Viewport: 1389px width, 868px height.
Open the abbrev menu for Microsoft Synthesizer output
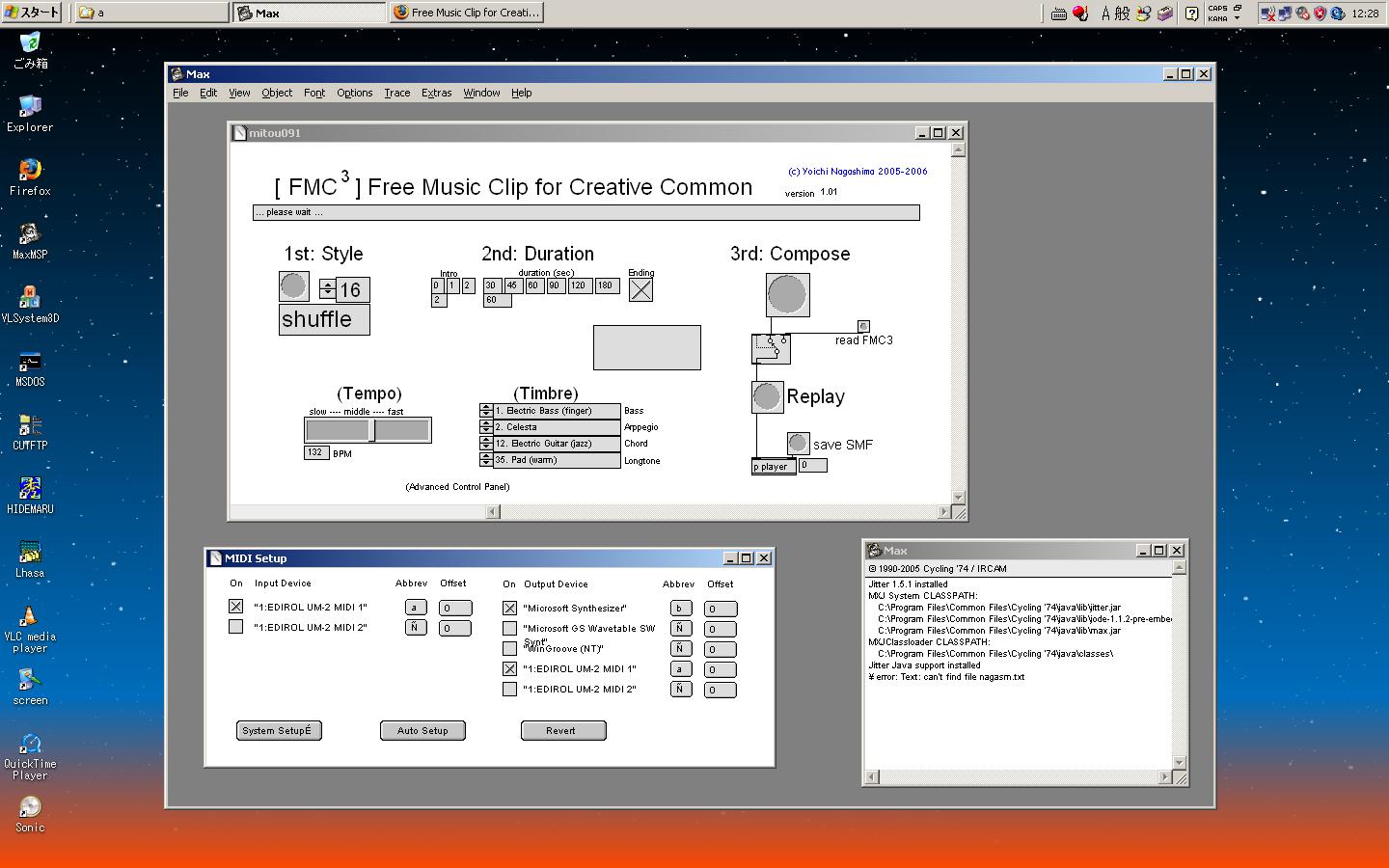coord(681,609)
